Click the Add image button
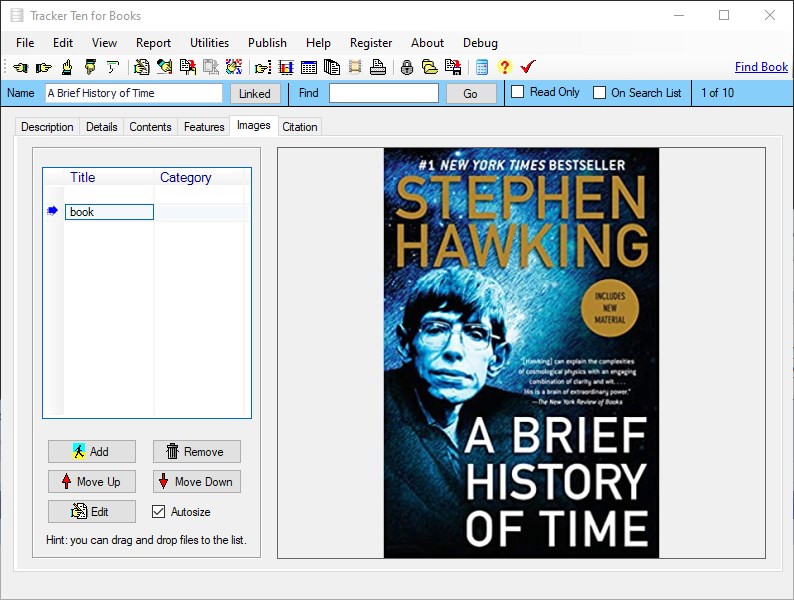The width and height of the screenshot is (794, 600). (x=92, y=451)
